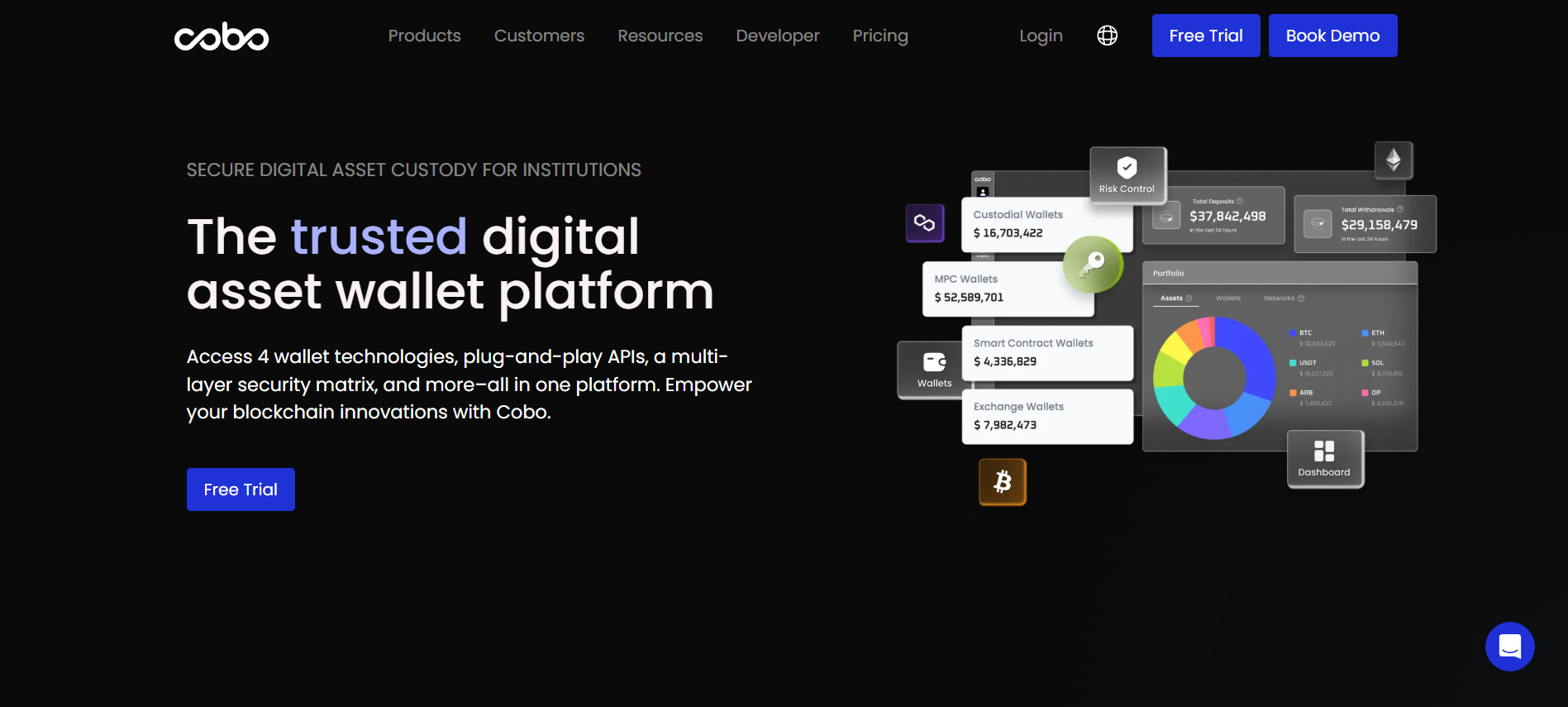Click the portfolio donut chart
This screenshot has width=1568, height=707.
[1214, 379]
